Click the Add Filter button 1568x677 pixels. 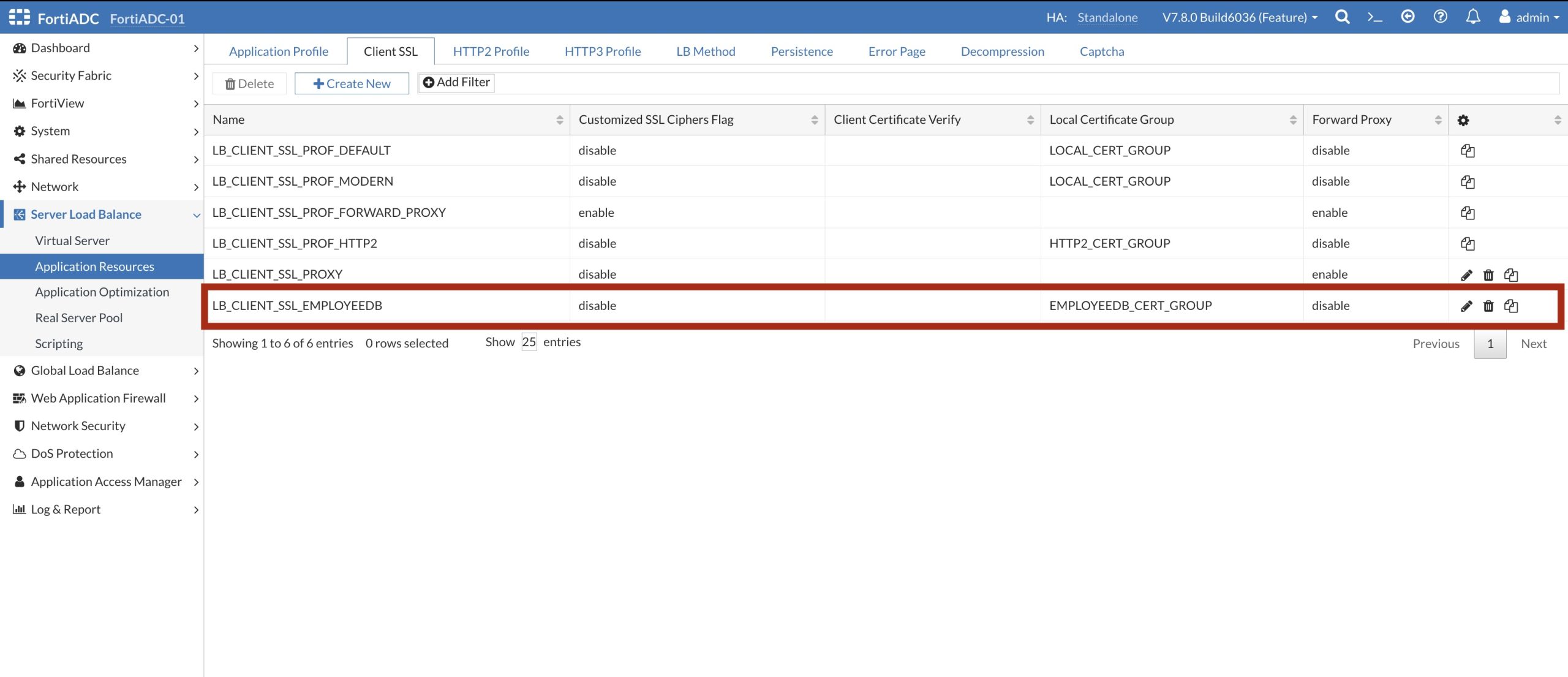pyautogui.click(x=456, y=82)
